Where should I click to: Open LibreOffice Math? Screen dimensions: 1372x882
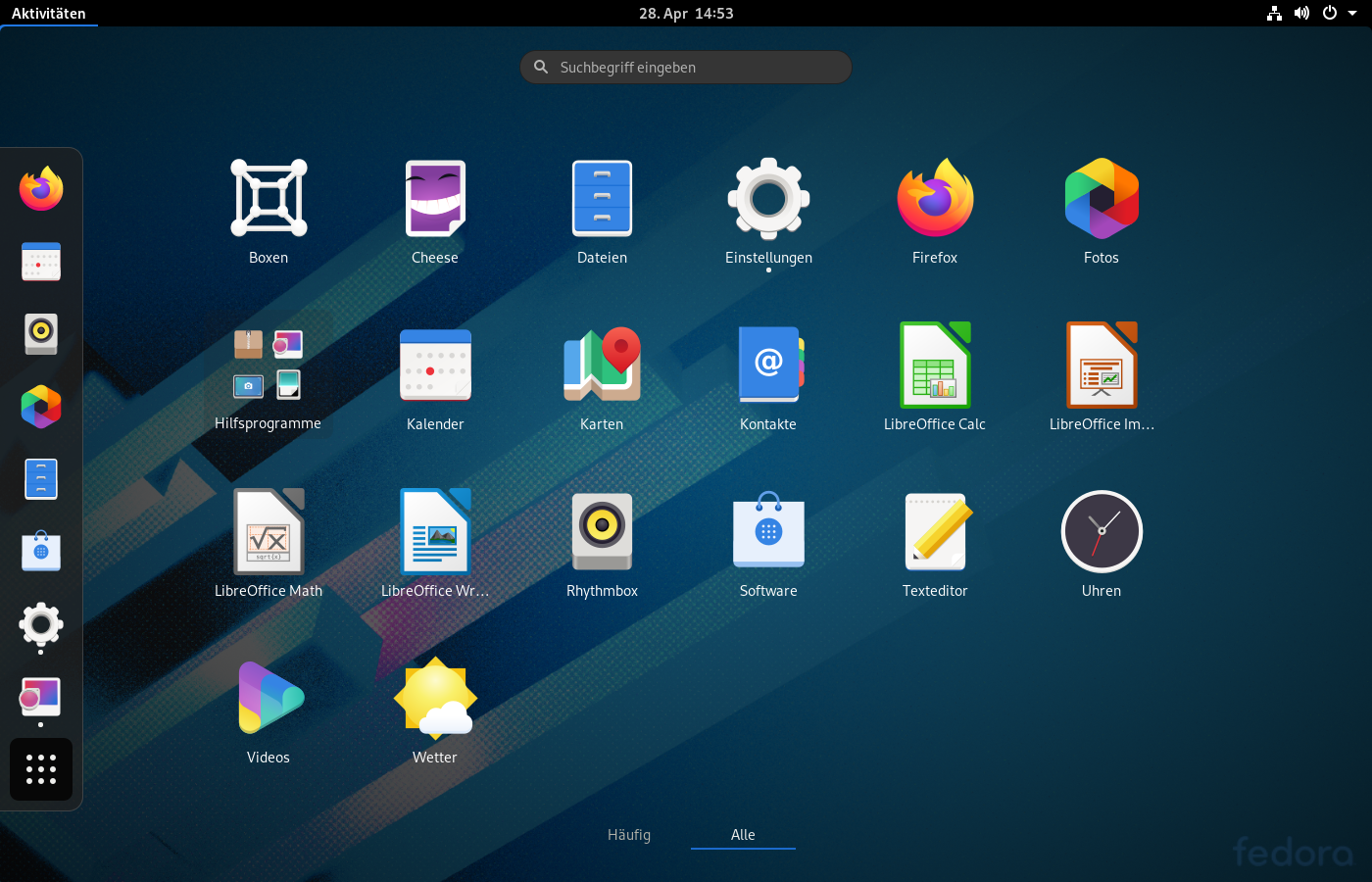click(x=268, y=531)
